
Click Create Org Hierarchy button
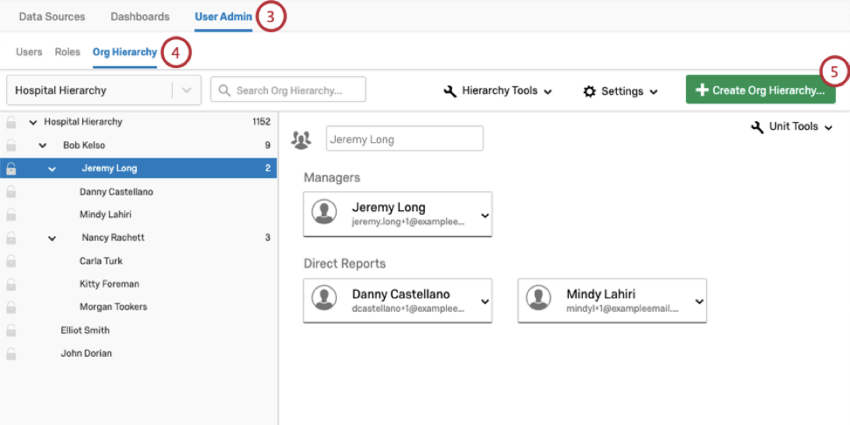click(x=760, y=90)
